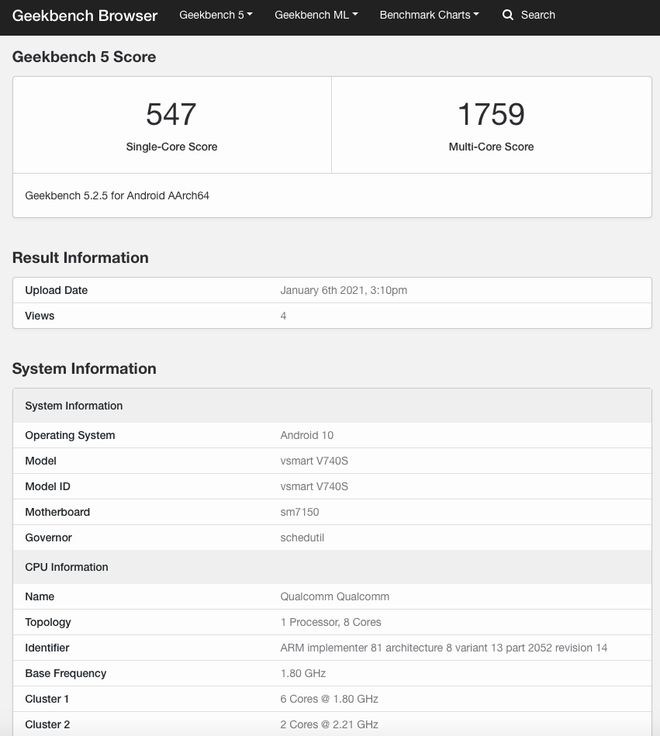The image size is (660, 736).
Task: Click the search magnifier icon
Action: coord(508,15)
